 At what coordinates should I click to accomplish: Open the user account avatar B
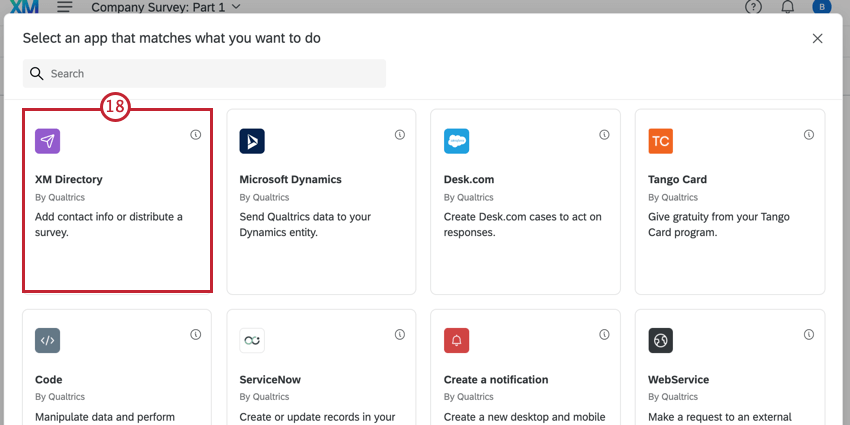click(x=821, y=7)
